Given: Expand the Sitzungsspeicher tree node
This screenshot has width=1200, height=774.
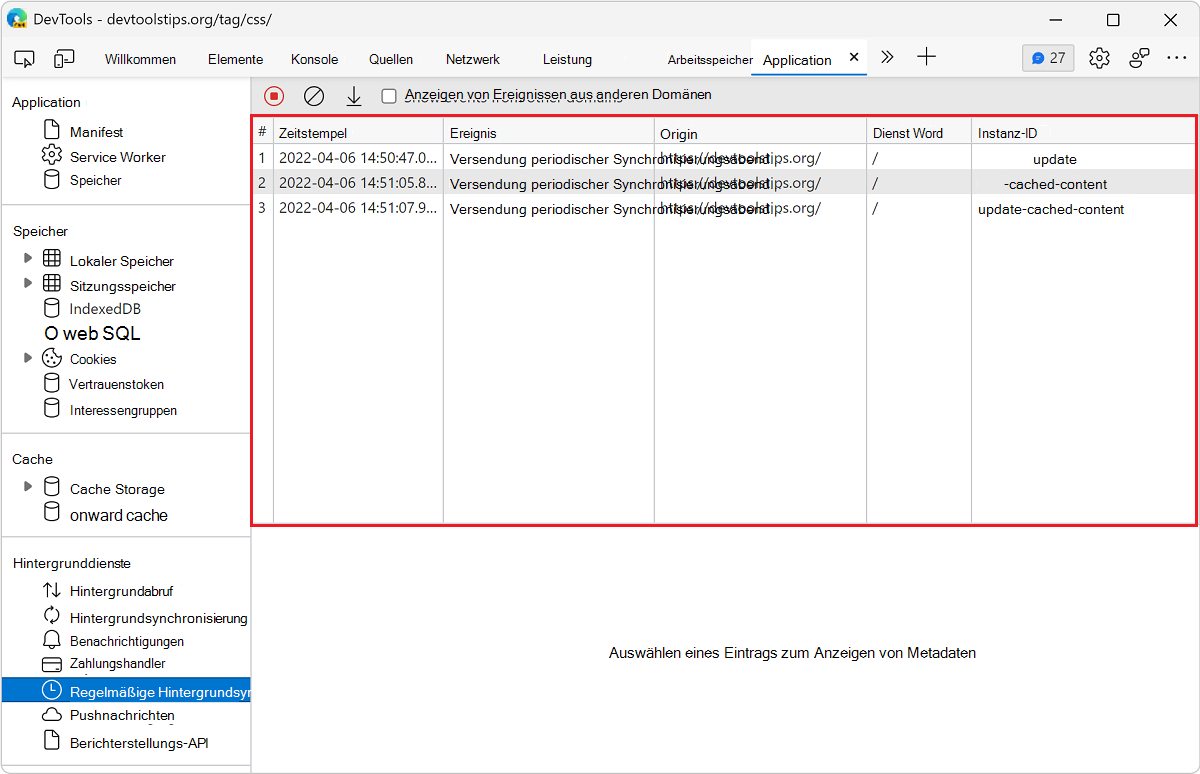Looking at the screenshot, I should pyautogui.click(x=28, y=283).
